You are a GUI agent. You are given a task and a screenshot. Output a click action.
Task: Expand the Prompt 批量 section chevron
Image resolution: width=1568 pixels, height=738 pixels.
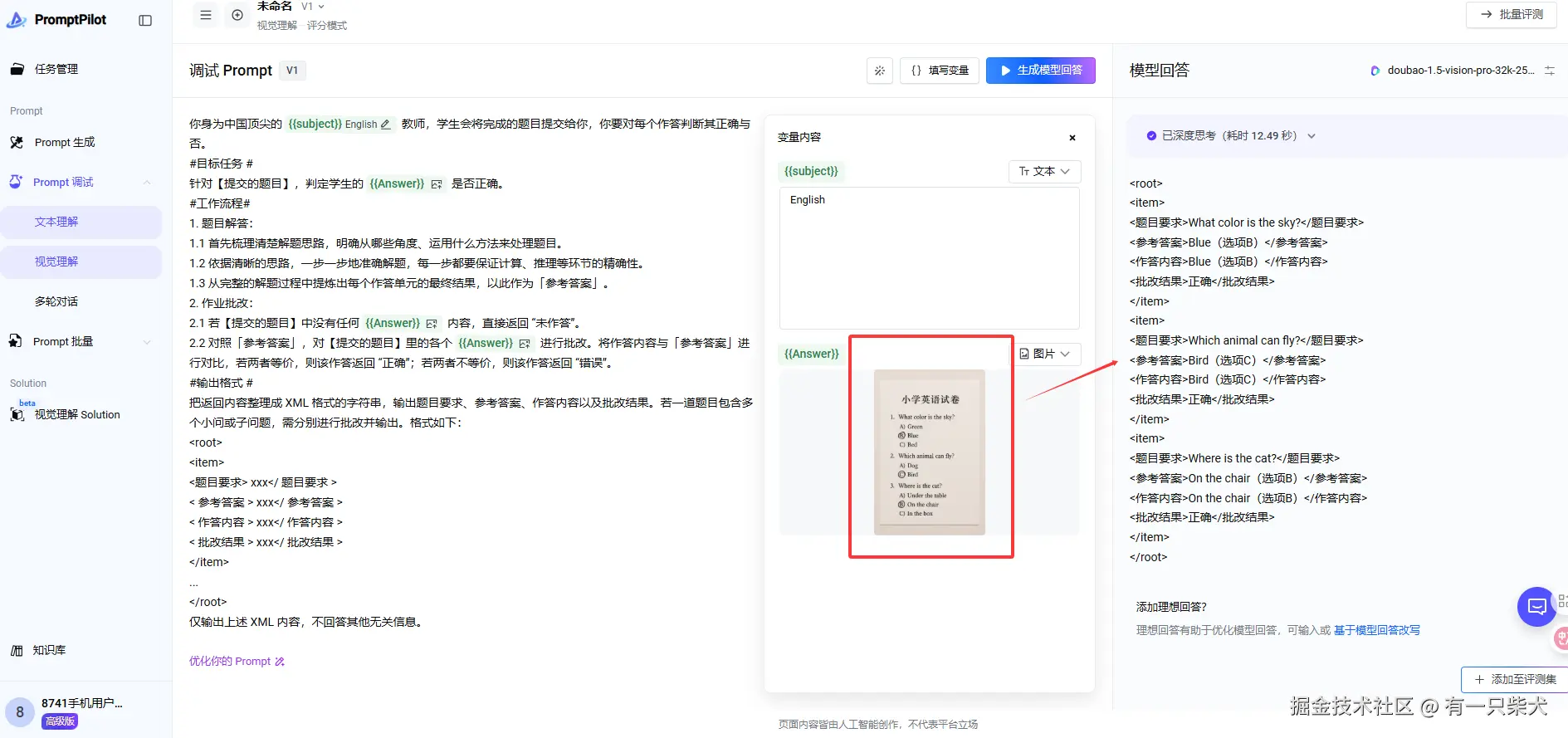(147, 342)
